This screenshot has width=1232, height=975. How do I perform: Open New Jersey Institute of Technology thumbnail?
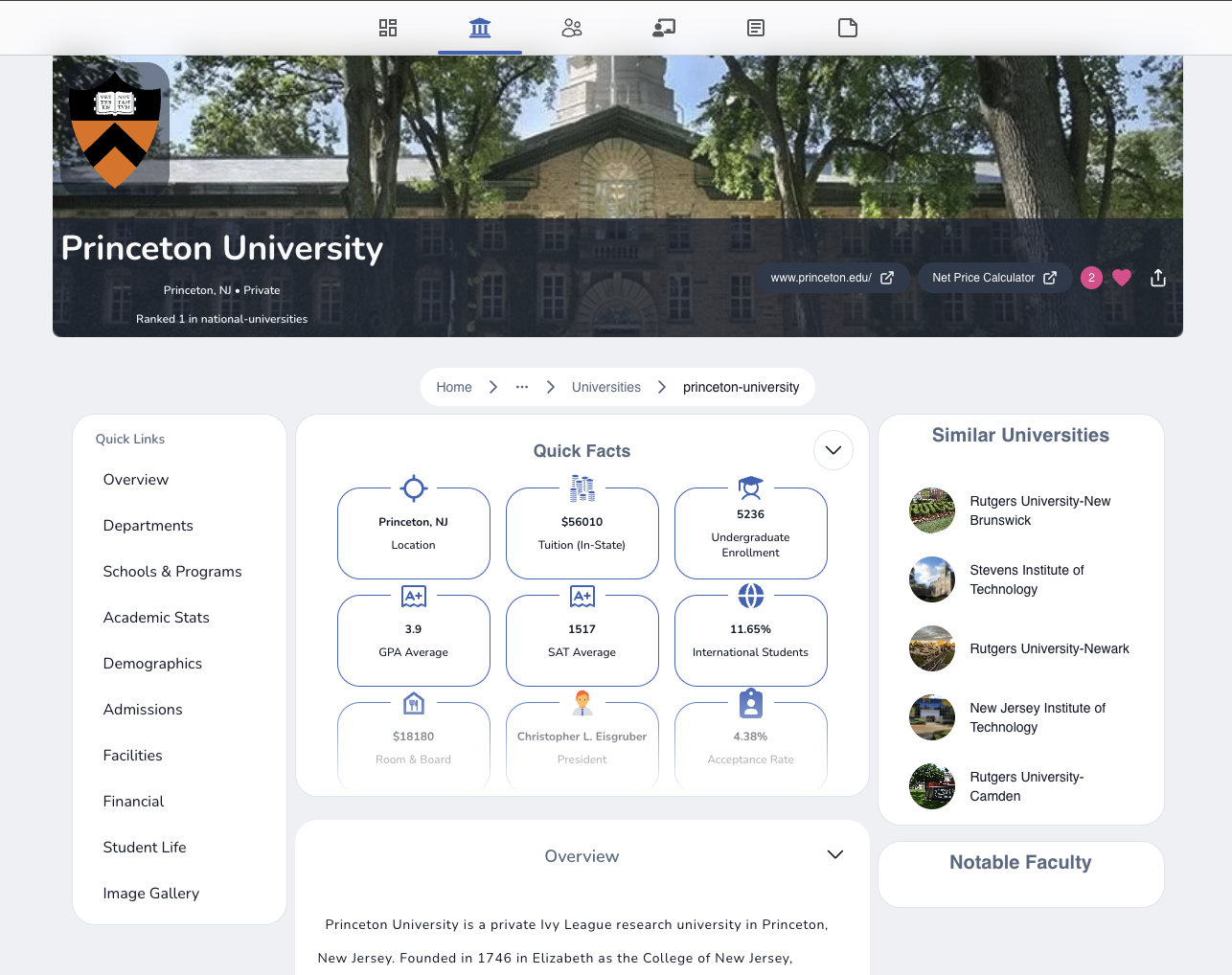[932, 717]
